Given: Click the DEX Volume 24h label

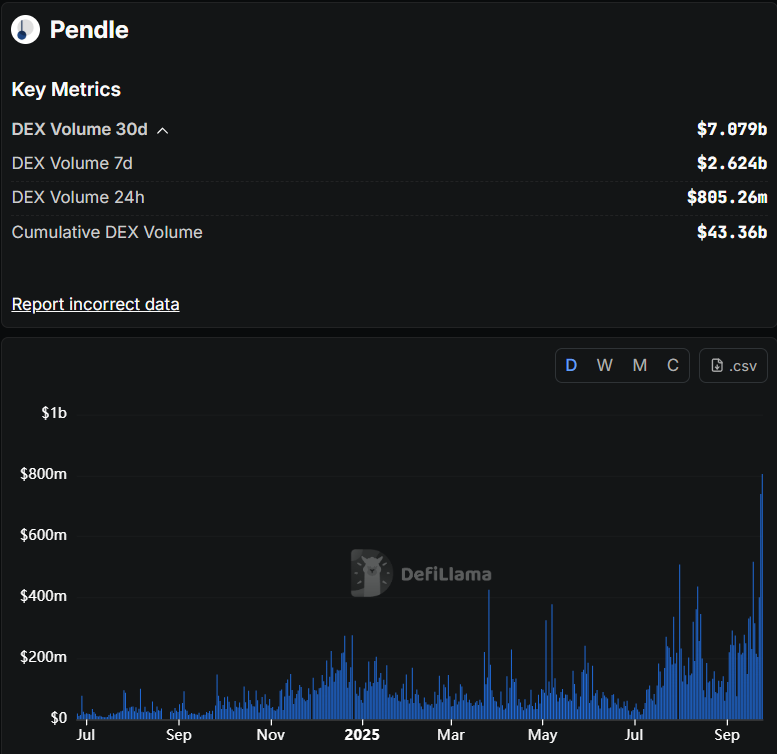Looking at the screenshot, I should coord(78,198).
